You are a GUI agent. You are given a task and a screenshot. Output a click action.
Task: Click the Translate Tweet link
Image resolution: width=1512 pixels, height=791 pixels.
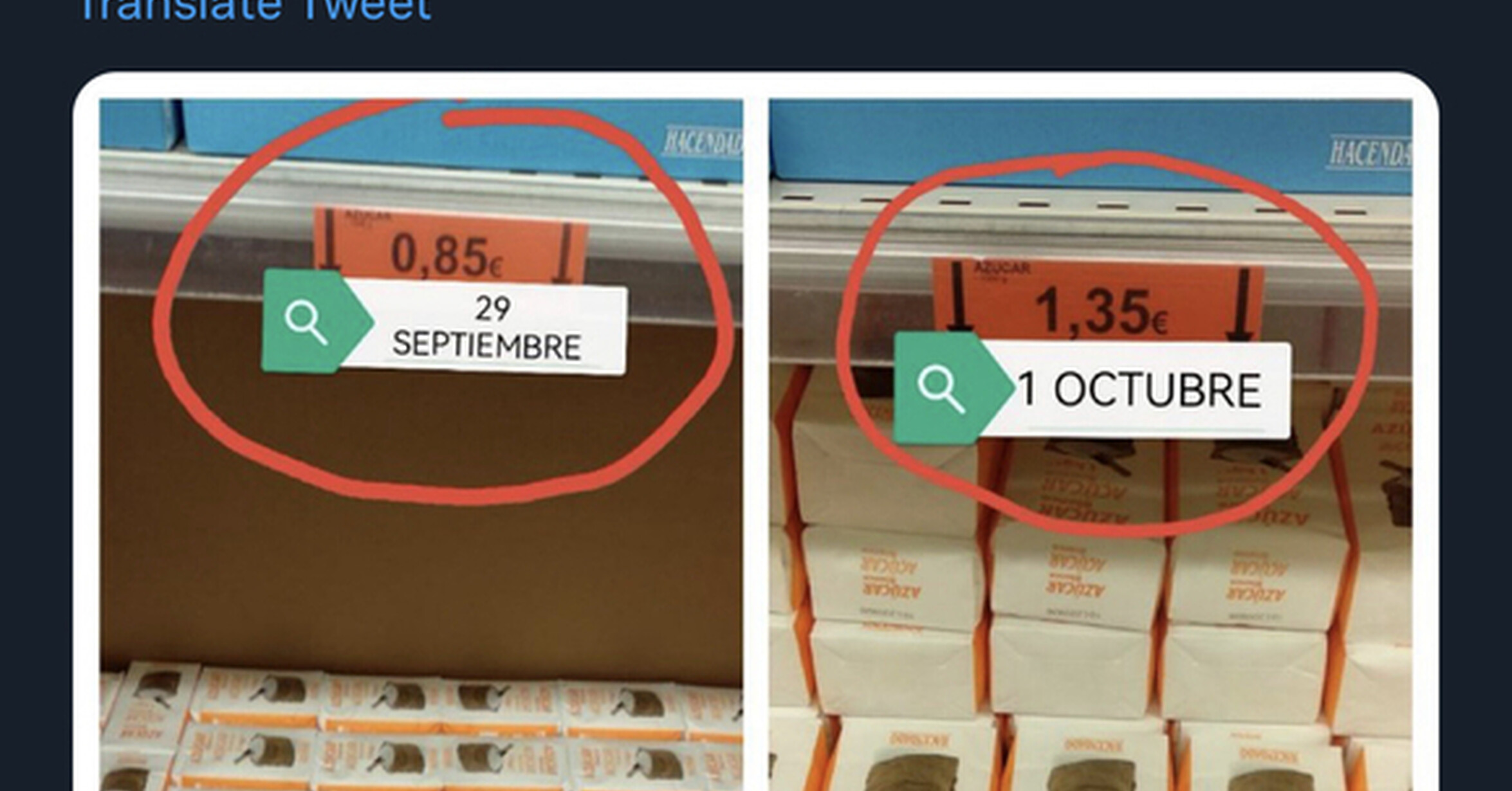coord(255,9)
